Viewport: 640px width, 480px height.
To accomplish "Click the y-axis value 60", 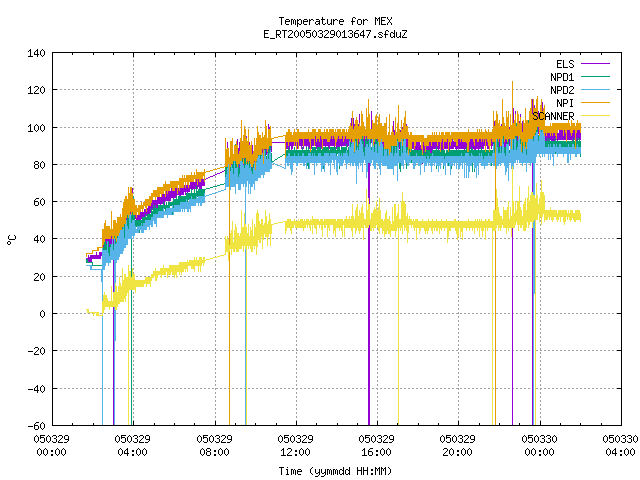I will (x=39, y=202).
